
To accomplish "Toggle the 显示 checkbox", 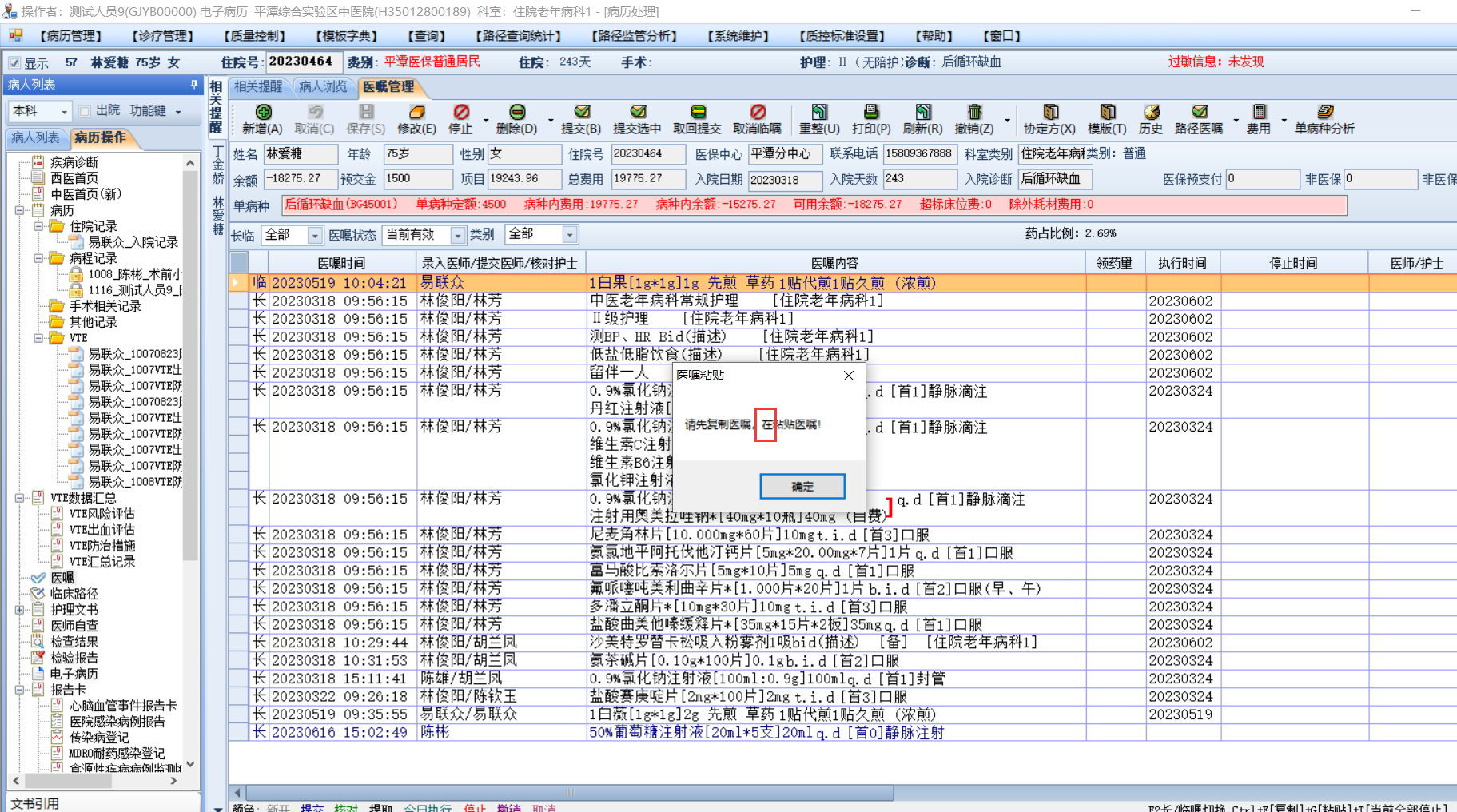I will 14,62.
